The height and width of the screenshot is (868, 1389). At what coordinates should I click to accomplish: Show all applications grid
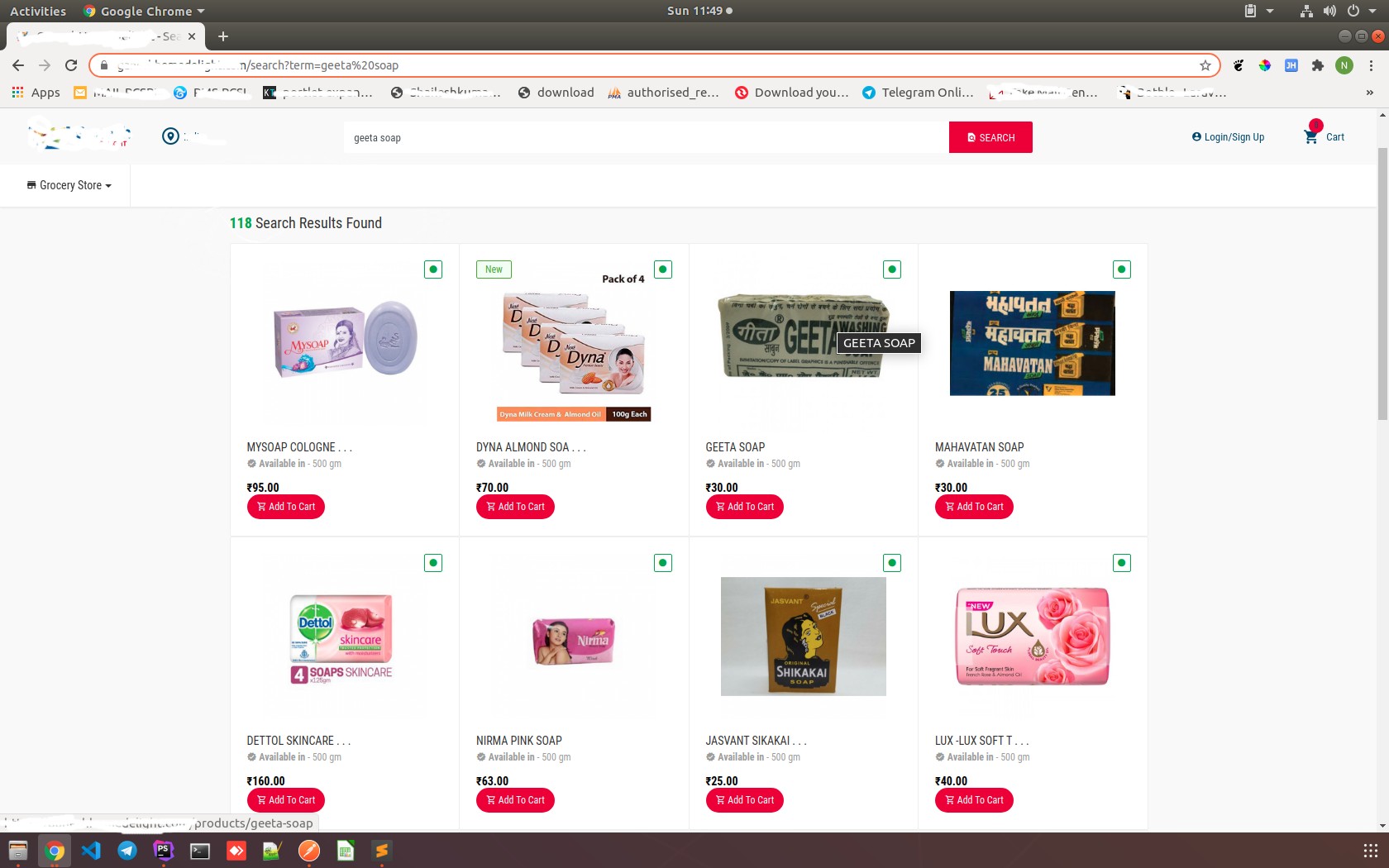[1370, 851]
